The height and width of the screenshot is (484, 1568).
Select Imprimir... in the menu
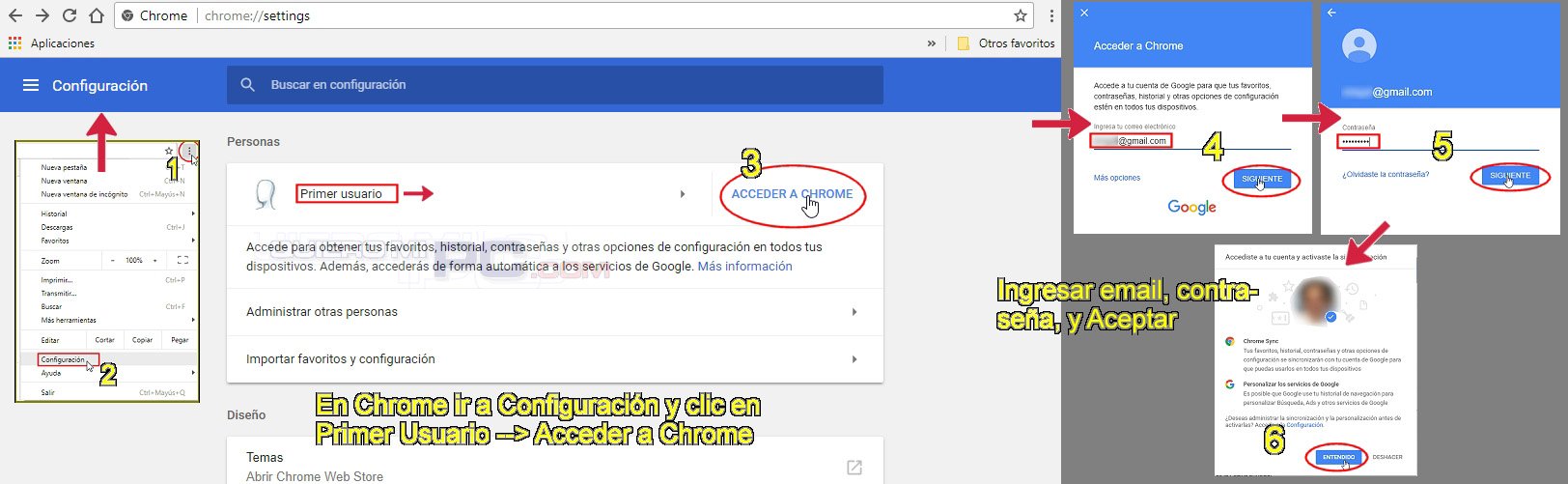tap(57, 280)
